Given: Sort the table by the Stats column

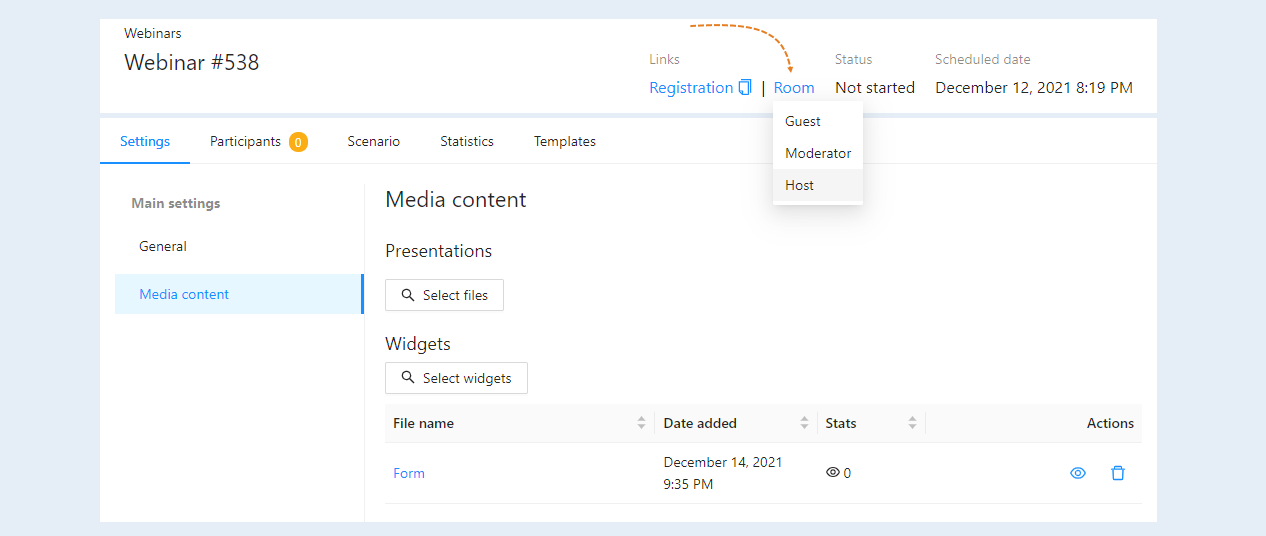Looking at the screenshot, I should (912, 423).
